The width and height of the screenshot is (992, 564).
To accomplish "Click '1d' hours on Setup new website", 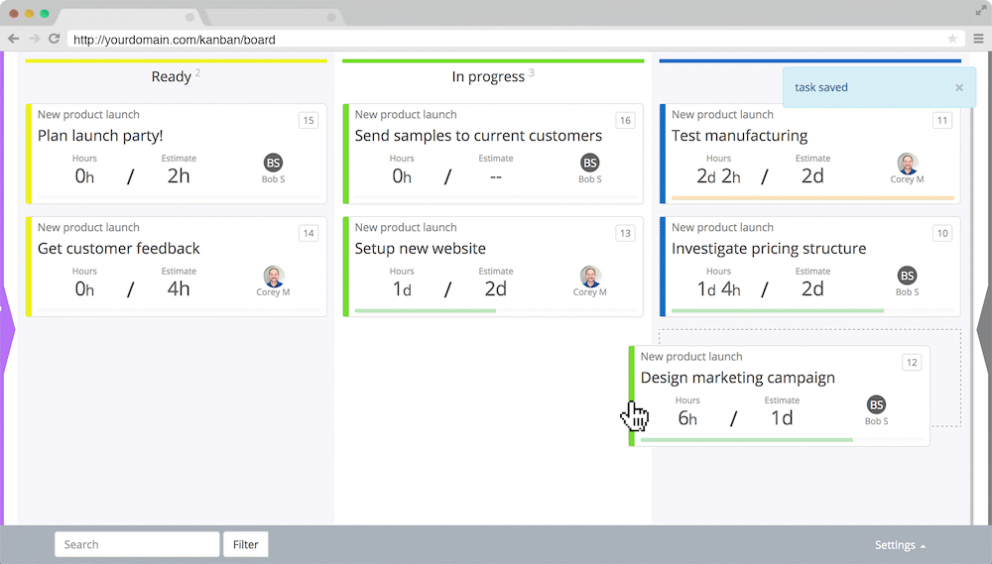I will [x=402, y=289].
